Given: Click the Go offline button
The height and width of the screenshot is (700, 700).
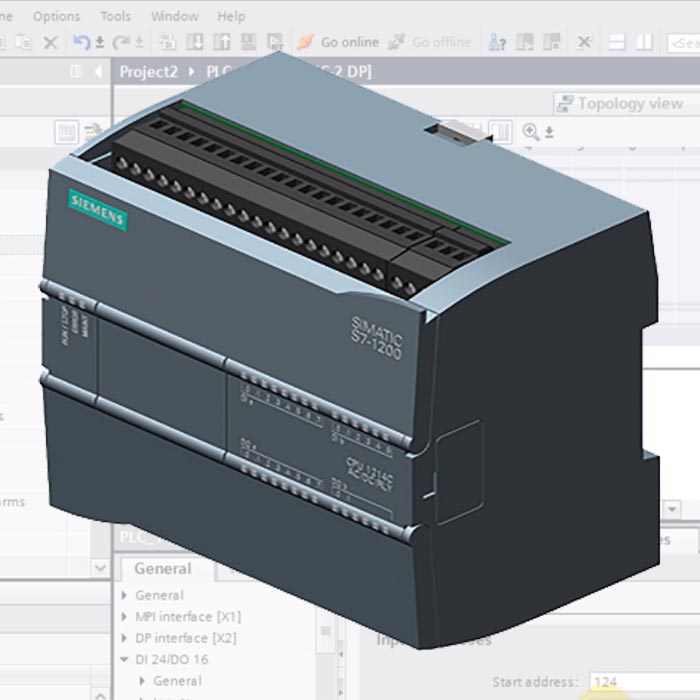Looking at the screenshot, I should coord(429,42).
